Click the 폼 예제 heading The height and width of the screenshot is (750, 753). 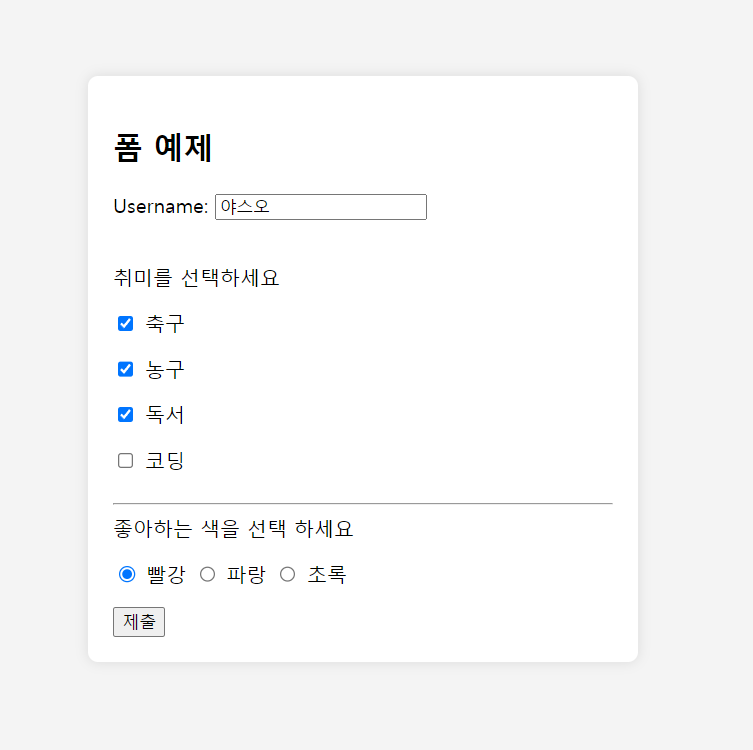point(163,148)
